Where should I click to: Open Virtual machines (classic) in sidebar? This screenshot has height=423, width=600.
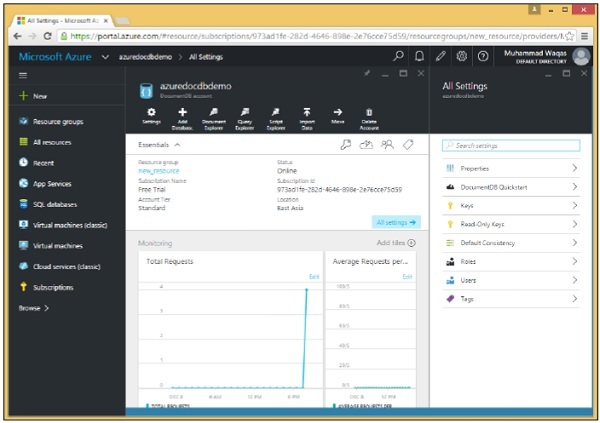(x=63, y=225)
